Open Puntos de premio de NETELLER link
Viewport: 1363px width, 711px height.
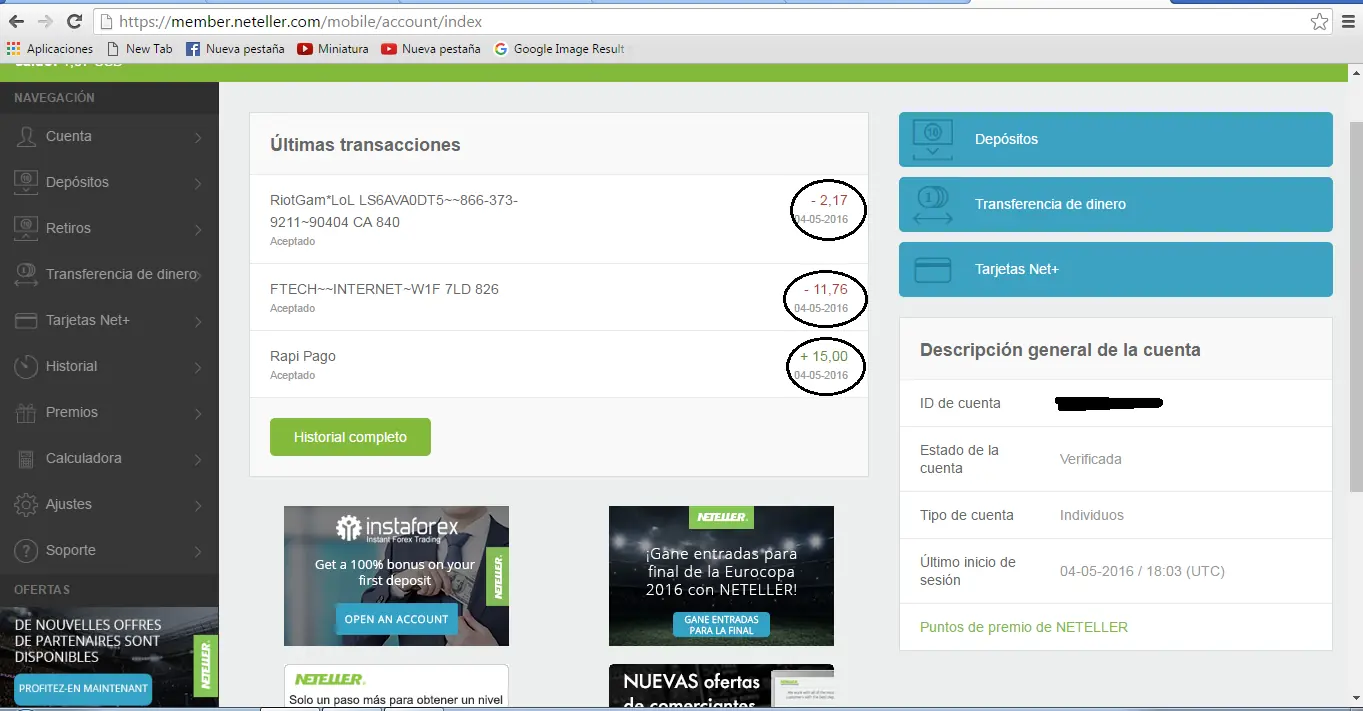[x=1024, y=627]
